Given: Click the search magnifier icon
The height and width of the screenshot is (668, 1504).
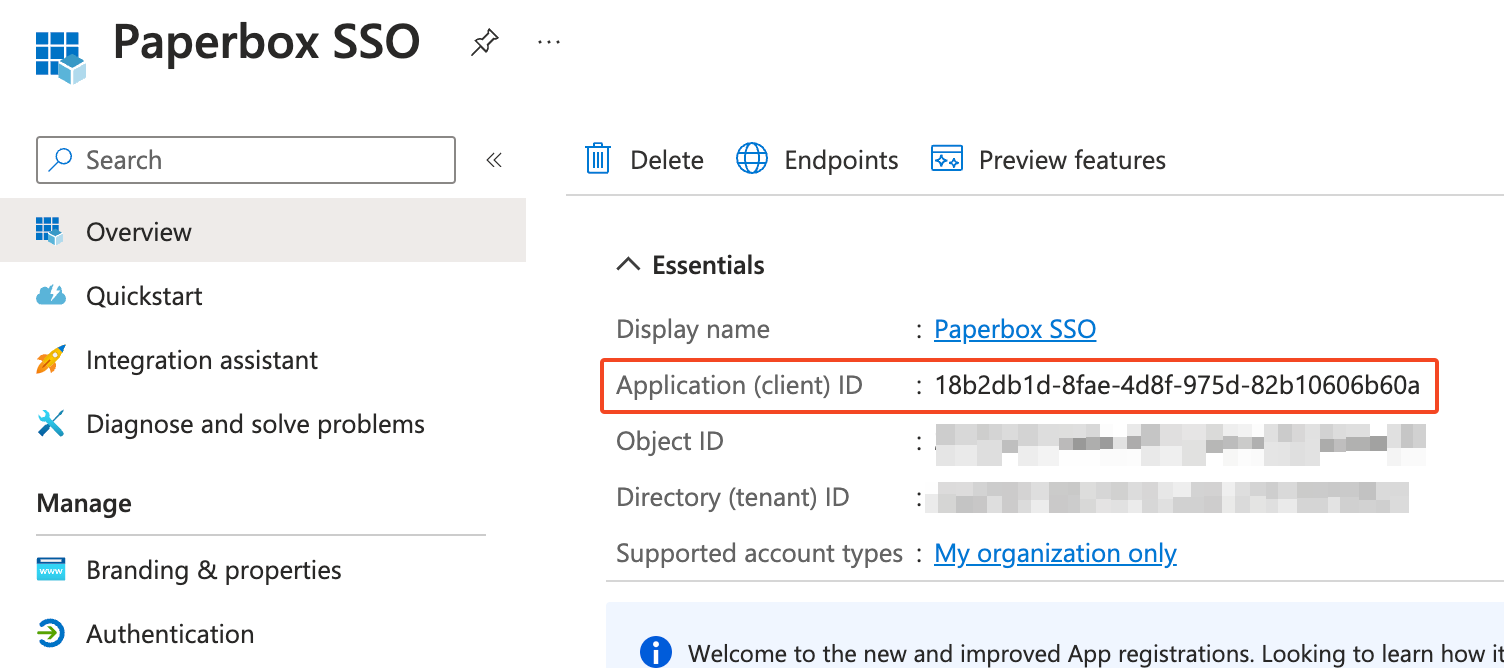Looking at the screenshot, I should [x=61, y=159].
